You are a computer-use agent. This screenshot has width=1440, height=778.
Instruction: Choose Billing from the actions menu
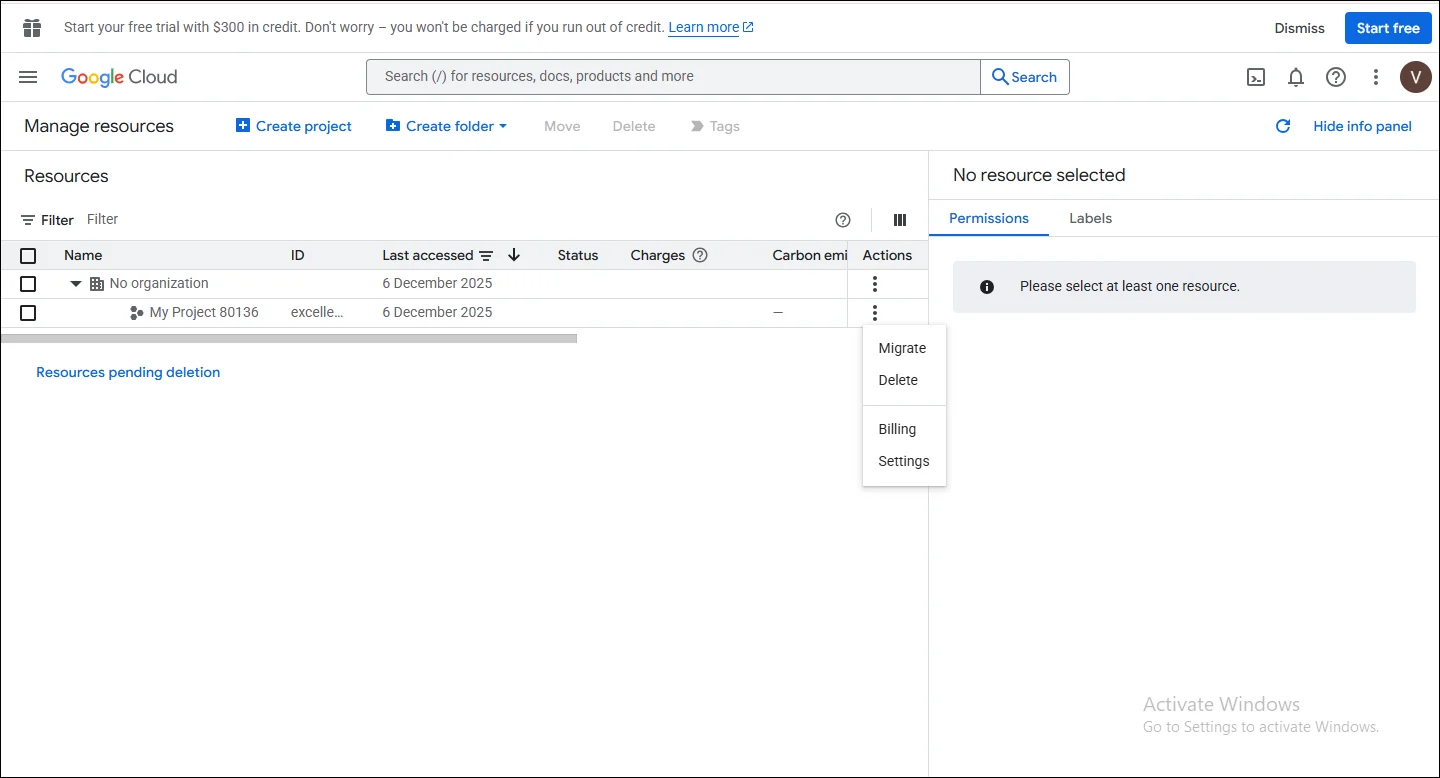tap(904, 429)
